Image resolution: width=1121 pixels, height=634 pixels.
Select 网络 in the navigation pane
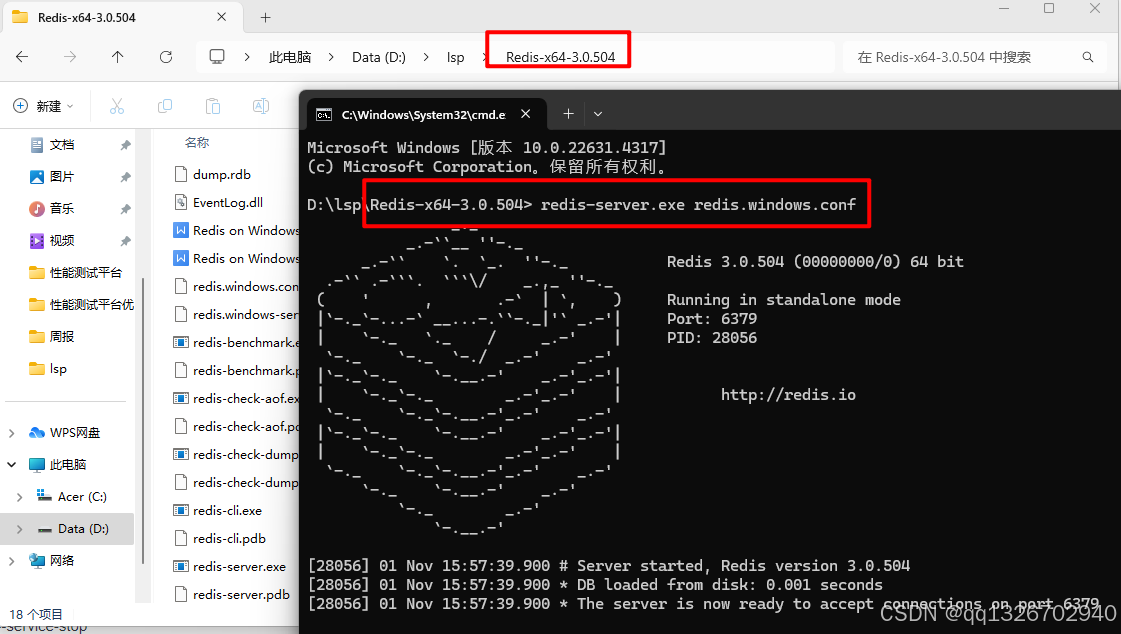(x=52, y=561)
